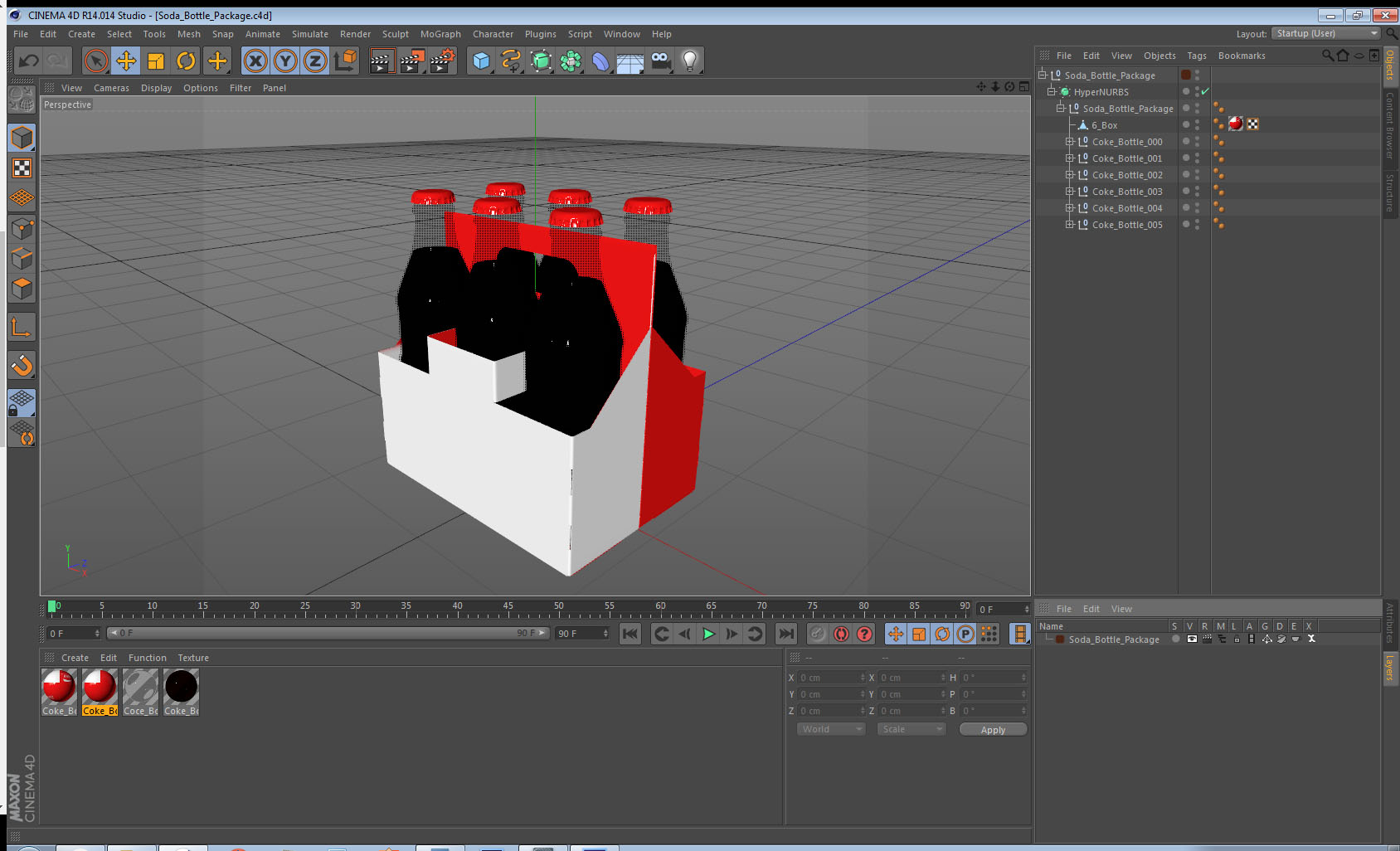This screenshot has width=1400, height=851.
Task: Switch to Texture mode
Action: point(22,168)
